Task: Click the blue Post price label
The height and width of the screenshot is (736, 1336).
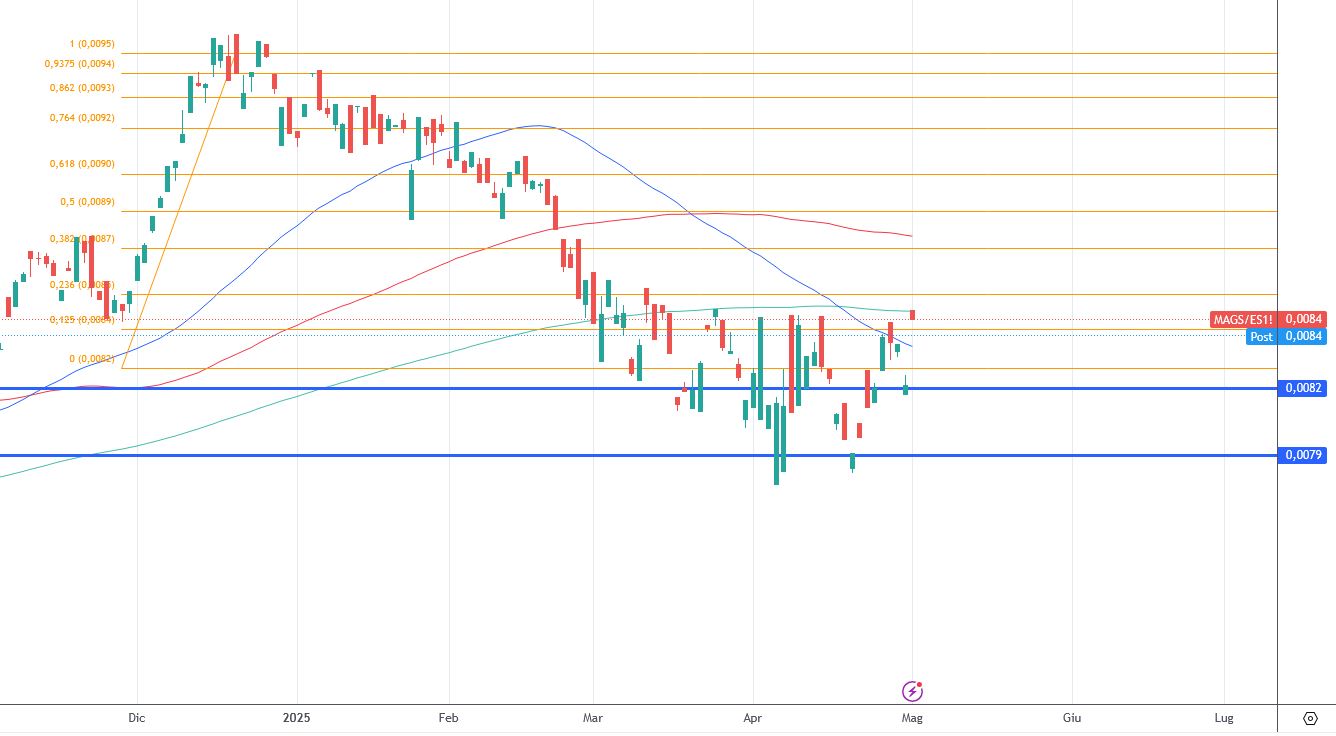Action: (1262, 337)
